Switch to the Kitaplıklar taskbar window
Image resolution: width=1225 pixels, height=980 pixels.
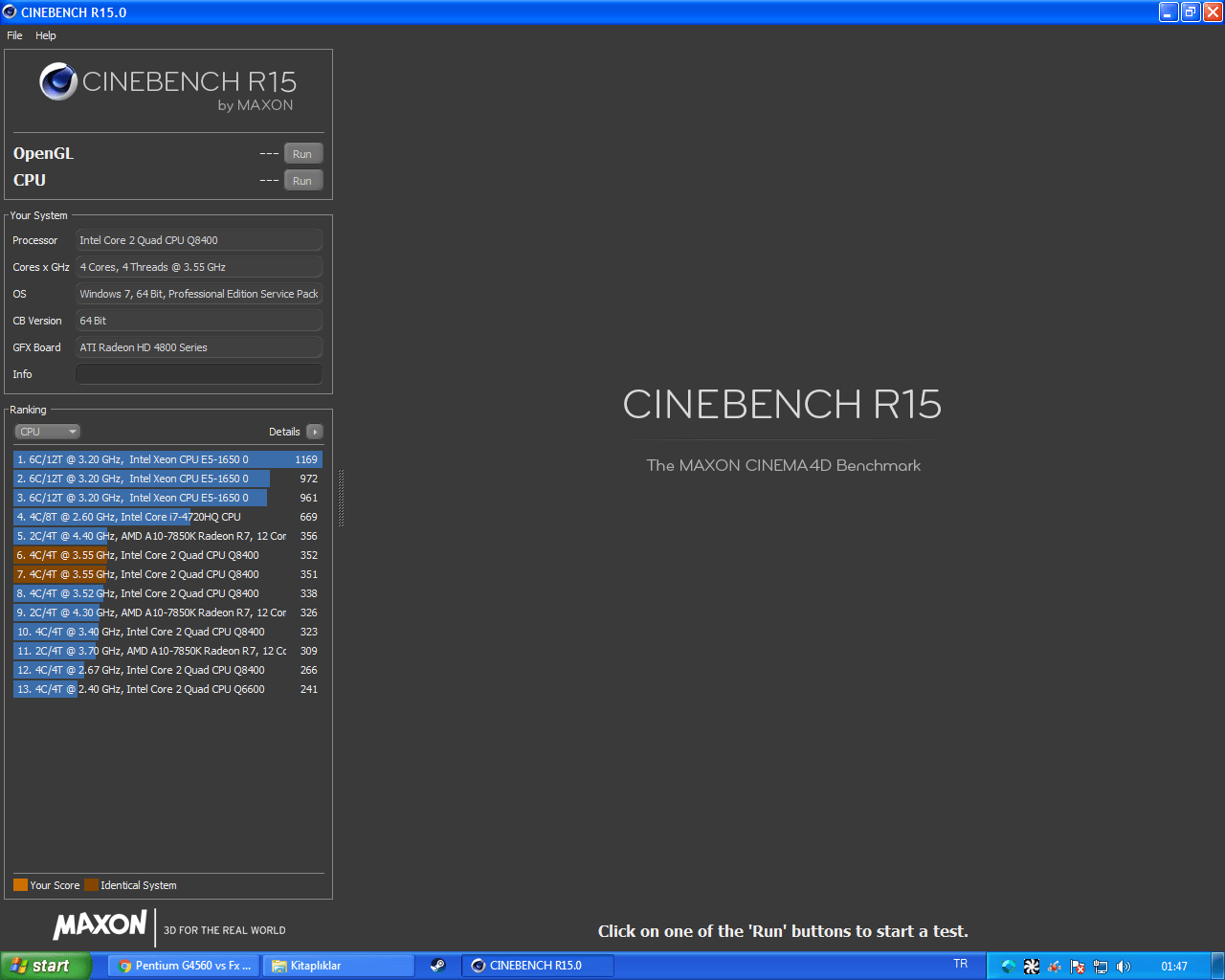coord(339,966)
